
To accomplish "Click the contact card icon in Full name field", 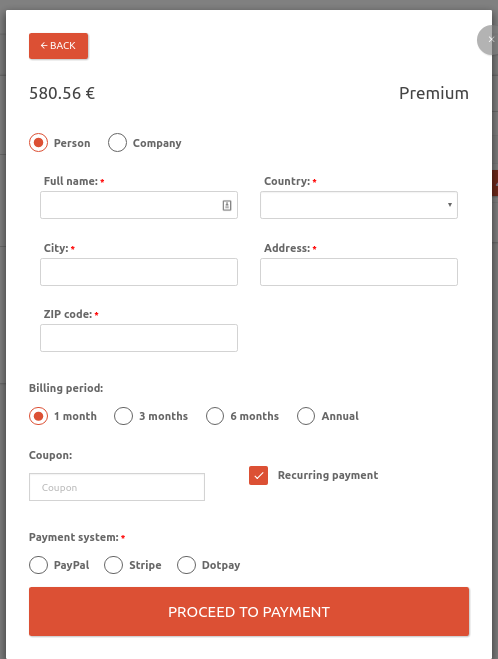I will [227, 206].
